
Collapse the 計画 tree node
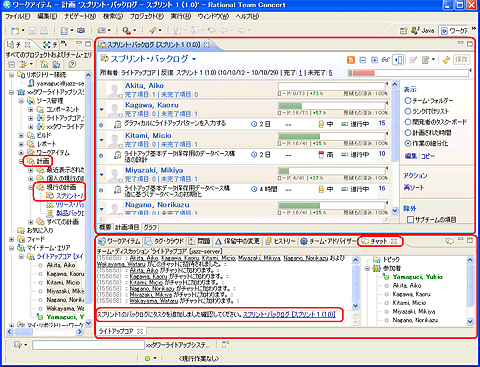[21, 161]
